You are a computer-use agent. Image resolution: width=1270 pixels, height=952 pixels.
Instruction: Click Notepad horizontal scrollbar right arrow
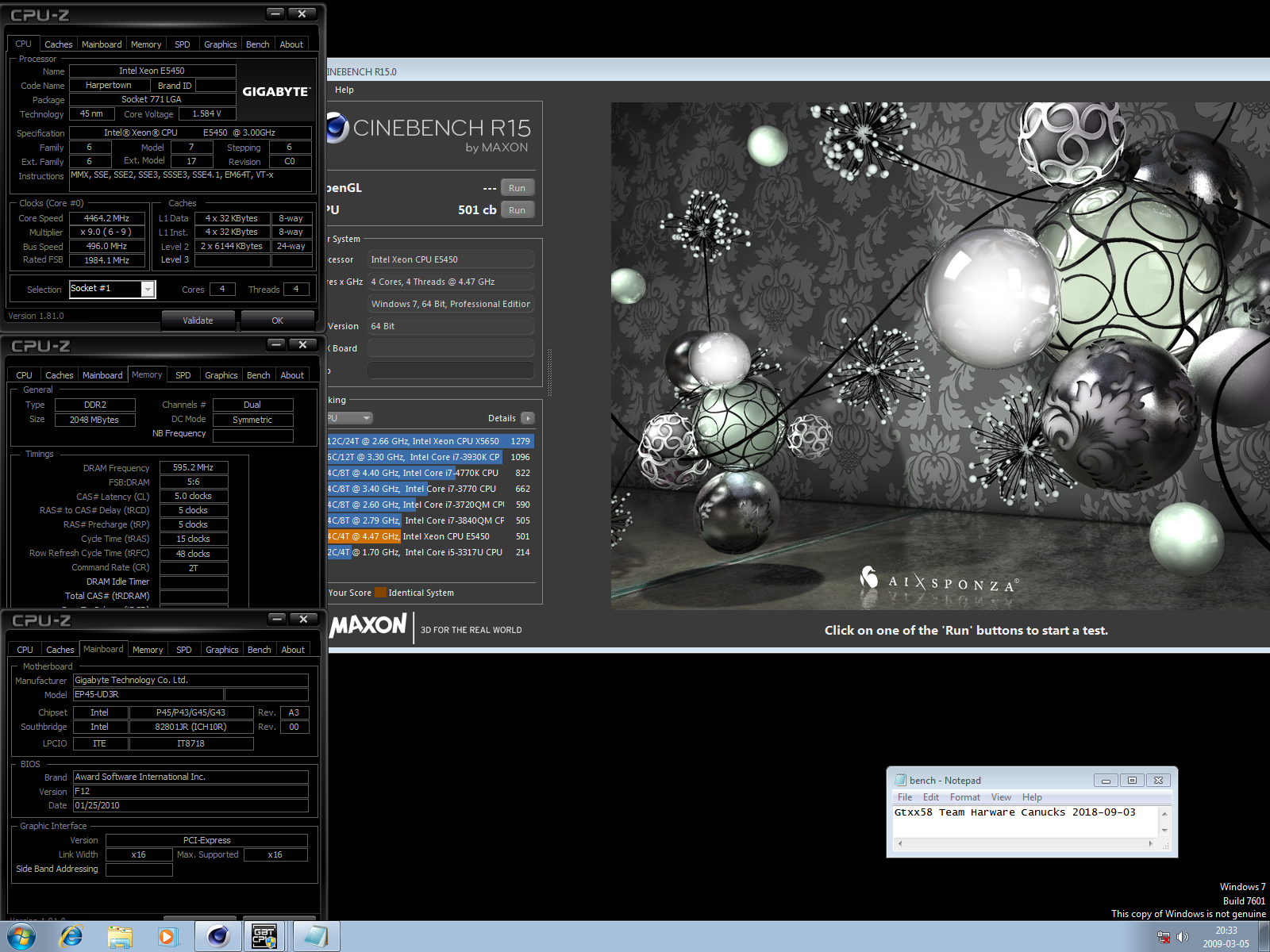pyautogui.click(x=1151, y=844)
